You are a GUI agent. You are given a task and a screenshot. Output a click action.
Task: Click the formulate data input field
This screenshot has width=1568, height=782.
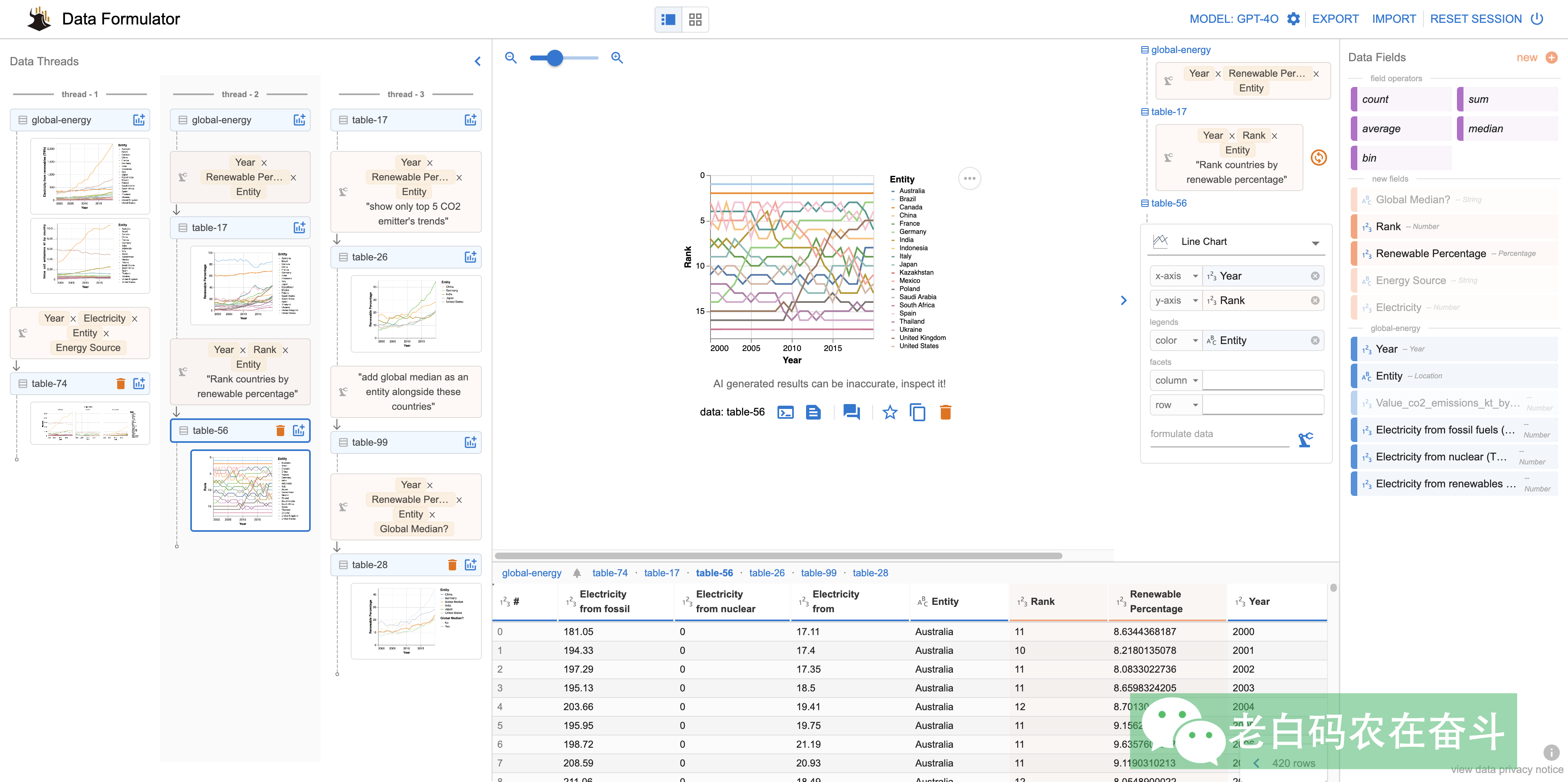(x=1219, y=435)
